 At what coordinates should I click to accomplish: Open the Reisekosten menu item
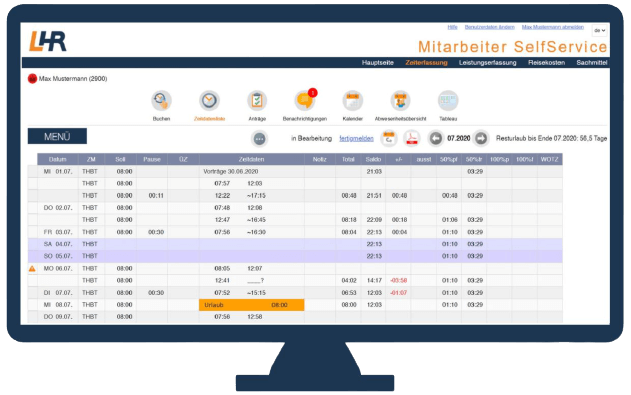546,63
